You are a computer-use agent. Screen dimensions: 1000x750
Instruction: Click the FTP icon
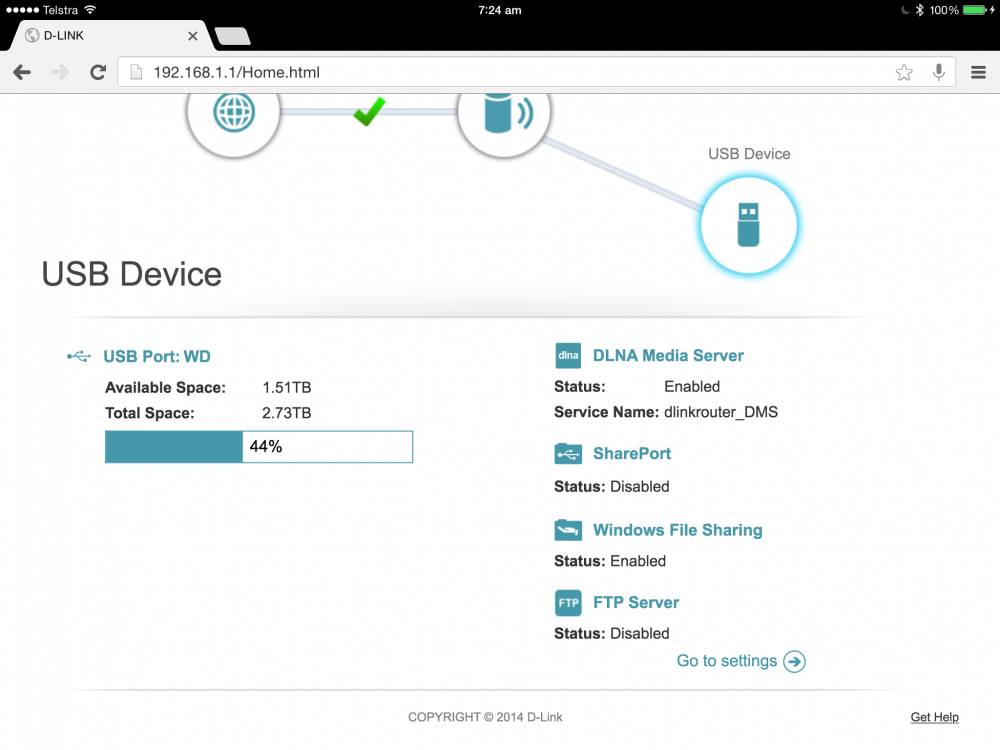tap(568, 603)
